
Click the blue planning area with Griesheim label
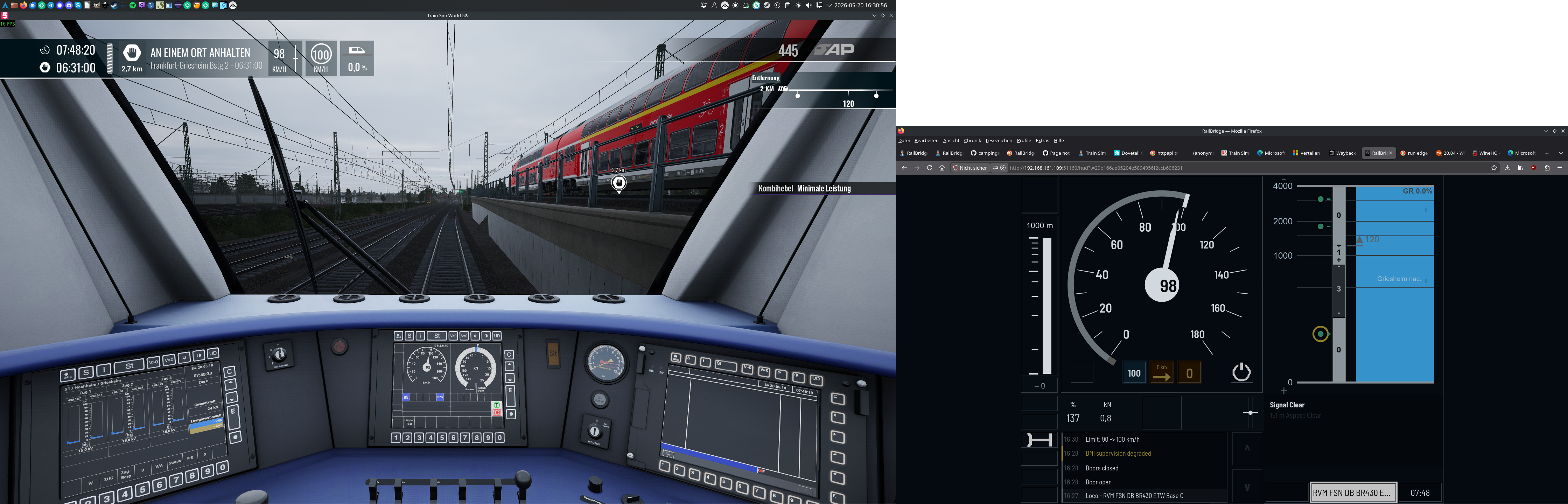click(x=1394, y=284)
